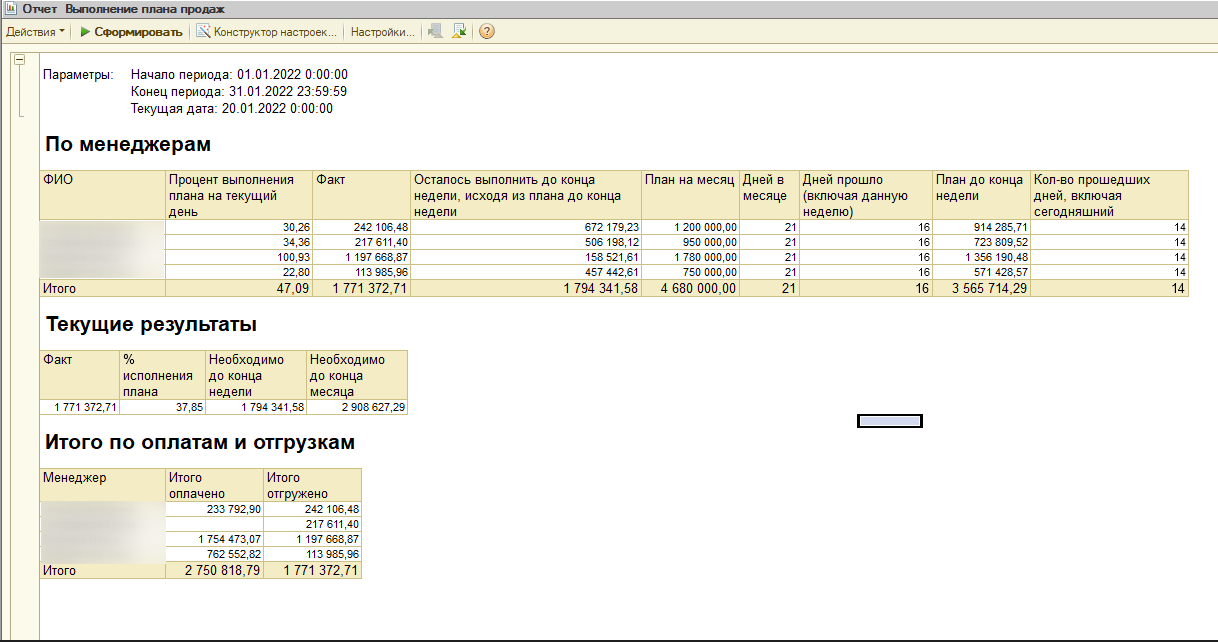This screenshot has width=1218, height=642.
Task: Click the Настройки... toolbar button
Action: pos(381,32)
